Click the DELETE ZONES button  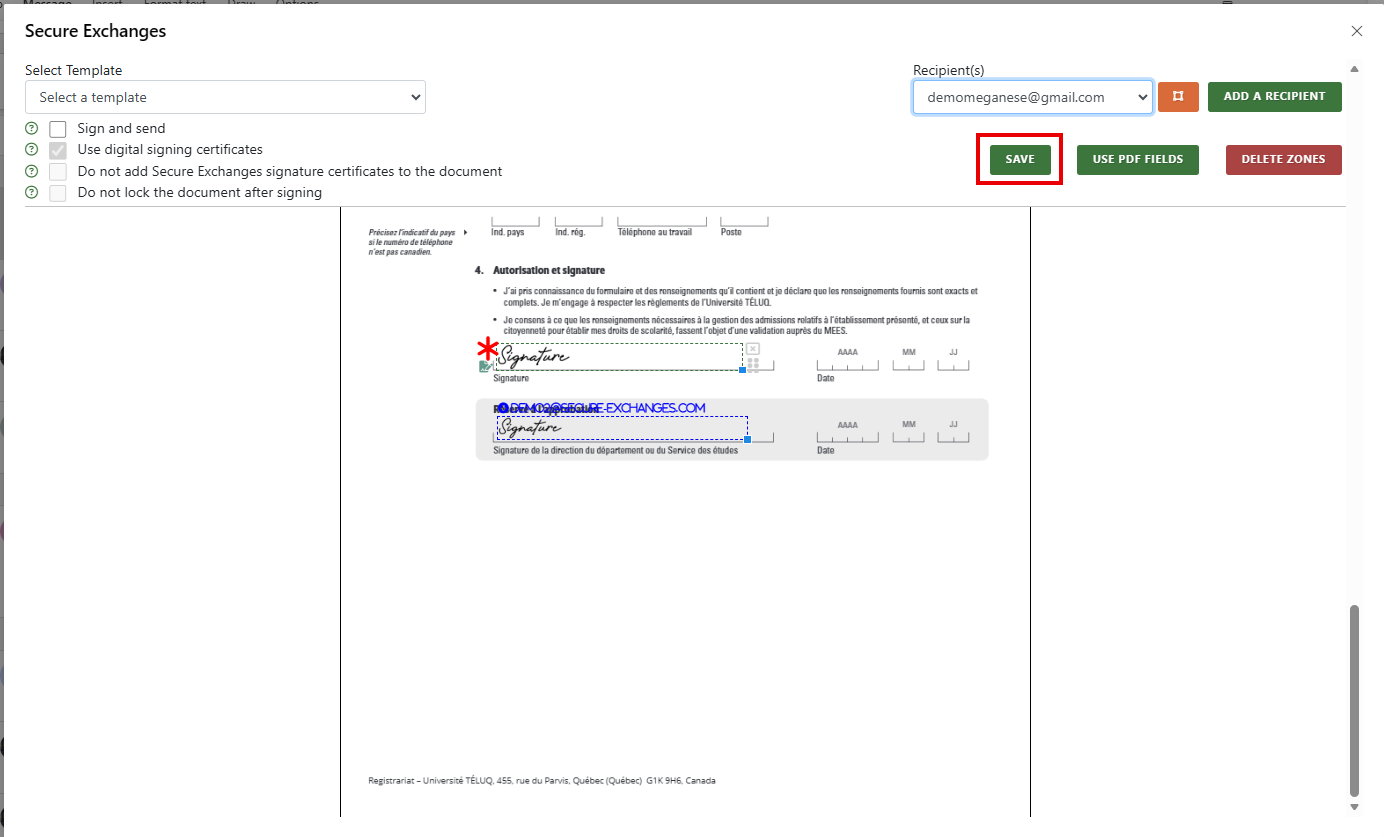(1284, 159)
